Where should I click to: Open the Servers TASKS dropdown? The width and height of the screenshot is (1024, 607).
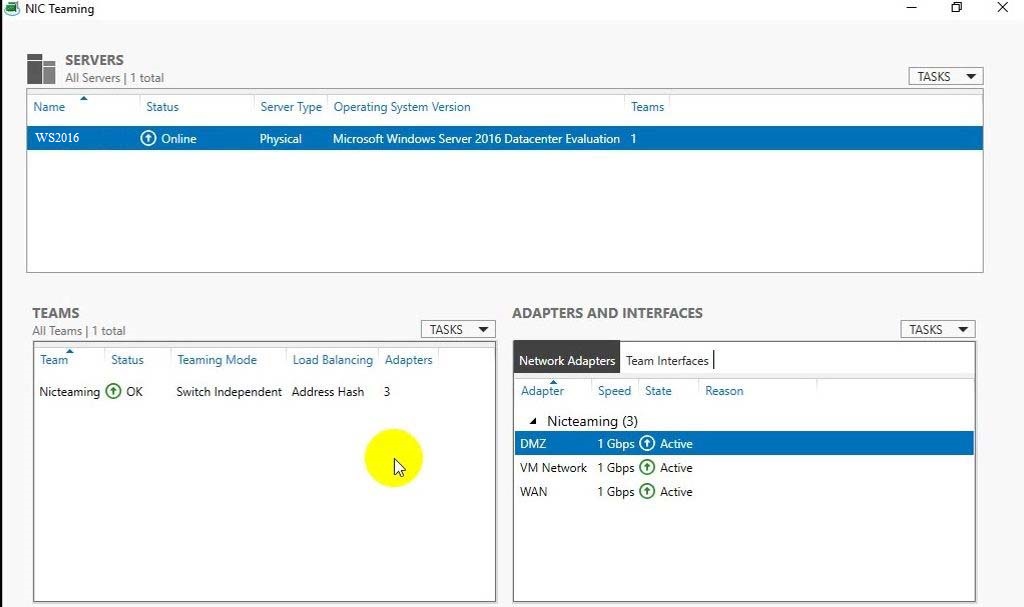click(946, 76)
